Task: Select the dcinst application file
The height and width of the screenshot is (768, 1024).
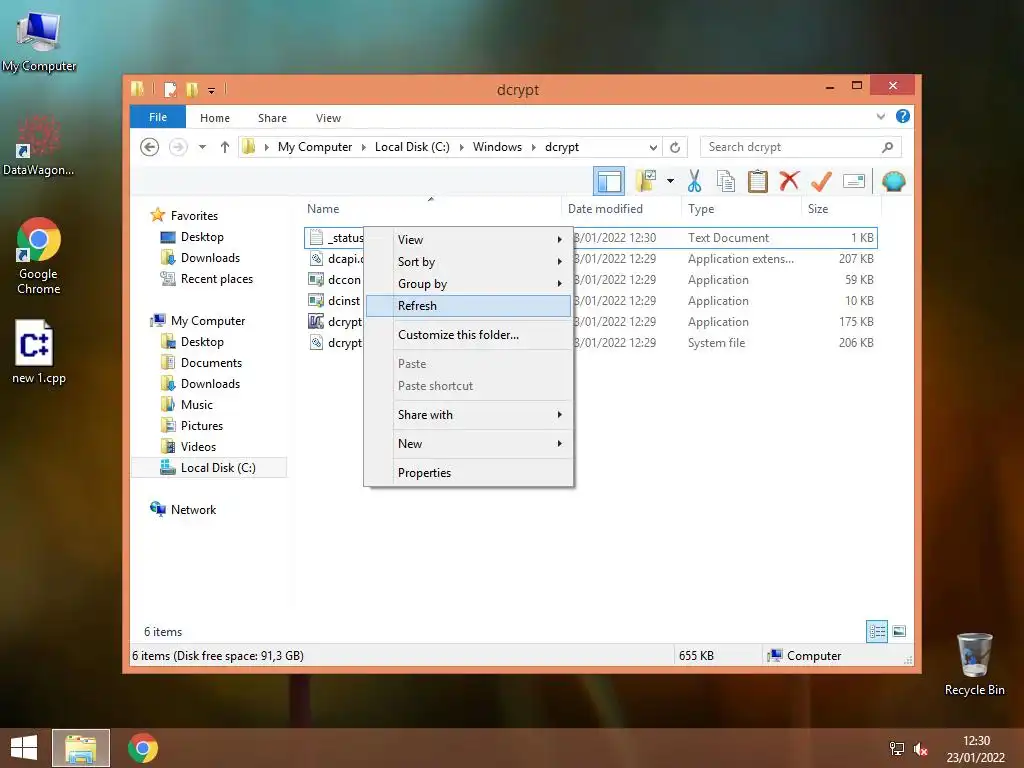Action: (x=335, y=300)
